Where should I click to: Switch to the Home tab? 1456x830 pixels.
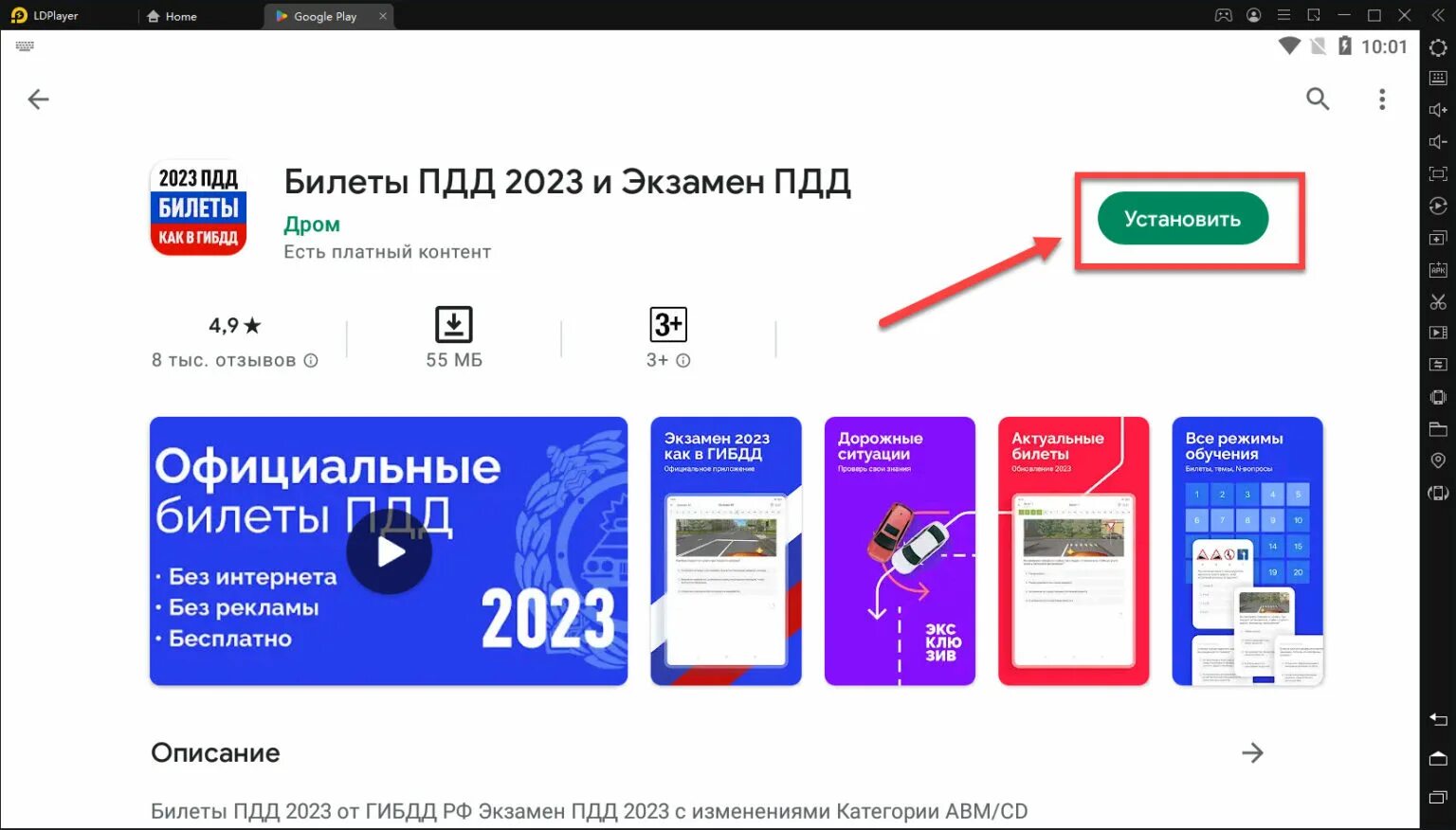pyautogui.click(x=172, y=16)
